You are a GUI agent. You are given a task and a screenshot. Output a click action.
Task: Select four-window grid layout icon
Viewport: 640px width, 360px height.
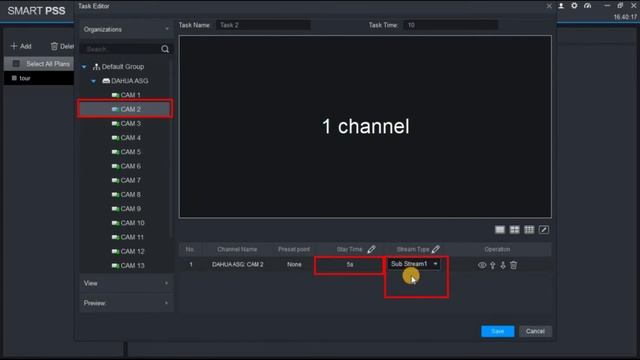(514, 230)
